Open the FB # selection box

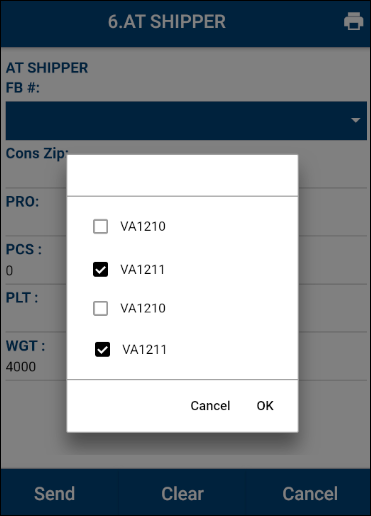[x=186, y=121]
